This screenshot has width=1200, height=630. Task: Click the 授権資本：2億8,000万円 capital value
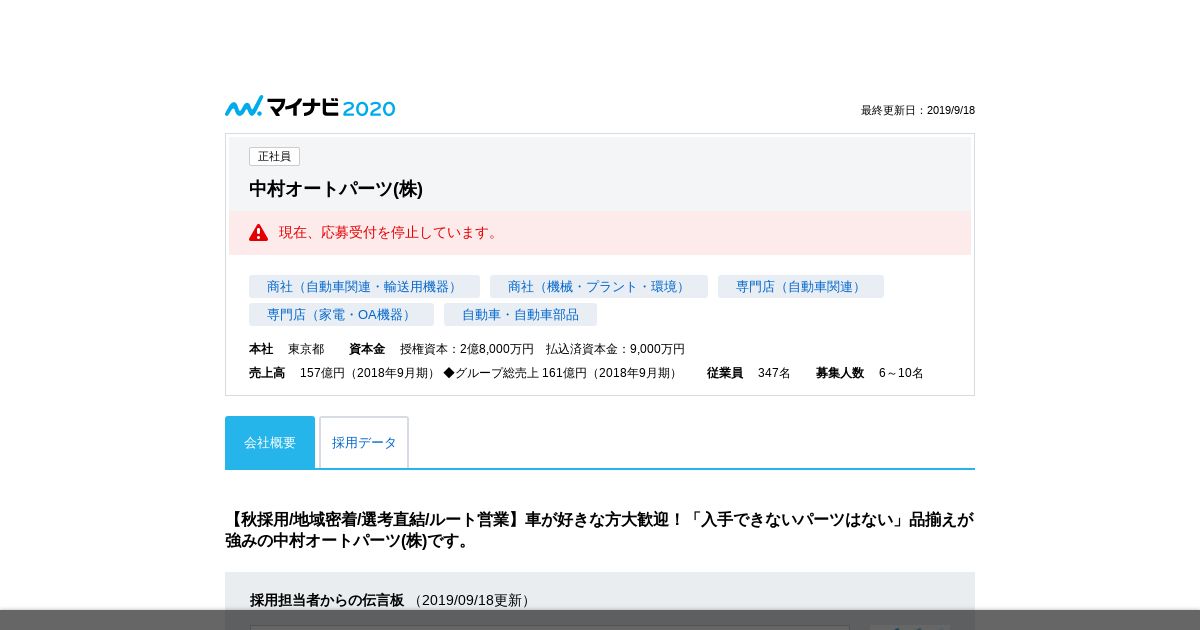click(x=467, y=349)
